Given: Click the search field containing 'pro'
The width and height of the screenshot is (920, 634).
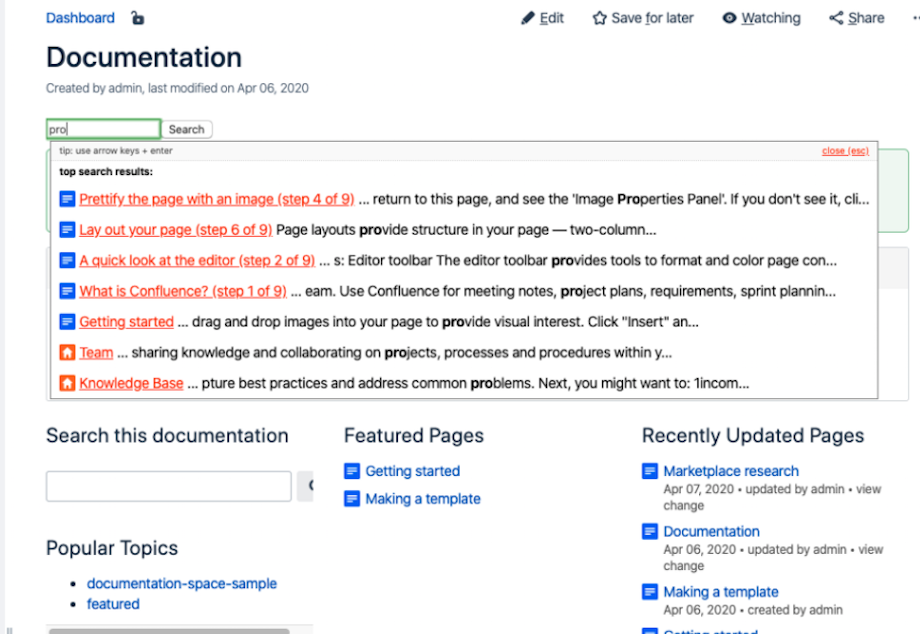Looking at the screenshot, I should [x=103, y=129].
